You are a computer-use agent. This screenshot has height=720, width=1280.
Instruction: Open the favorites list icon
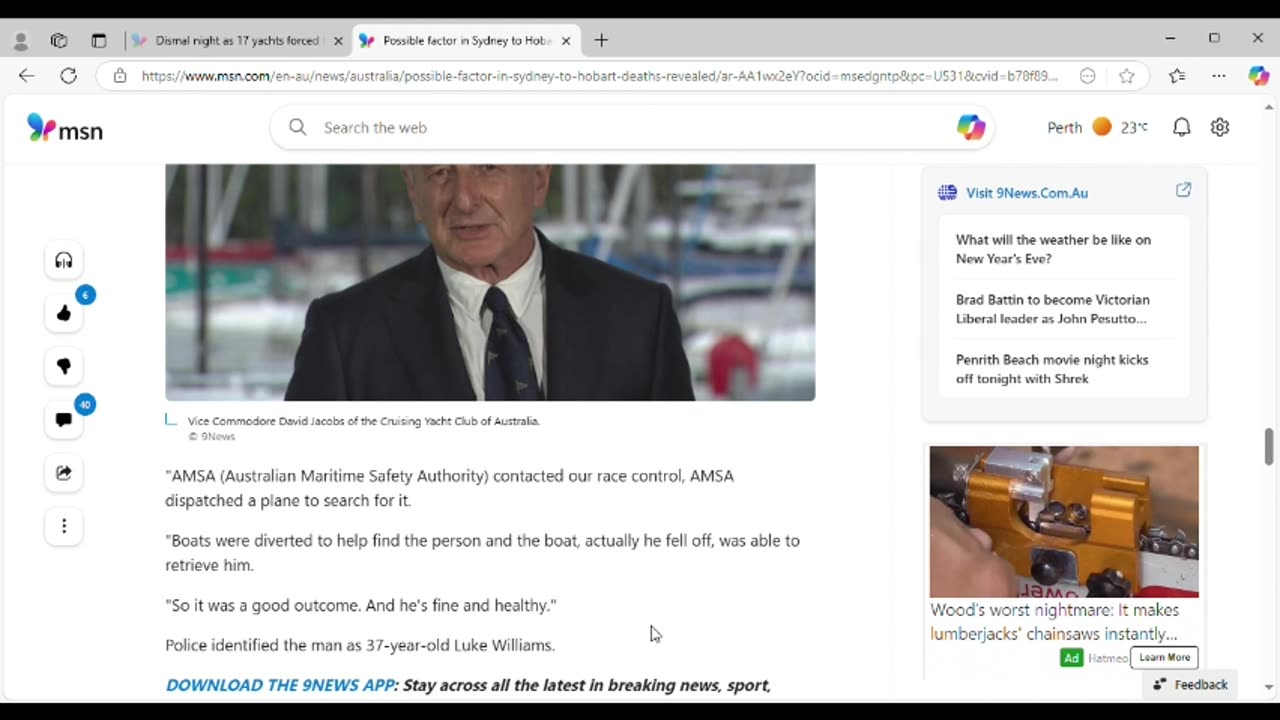[x=1177, y=76]
